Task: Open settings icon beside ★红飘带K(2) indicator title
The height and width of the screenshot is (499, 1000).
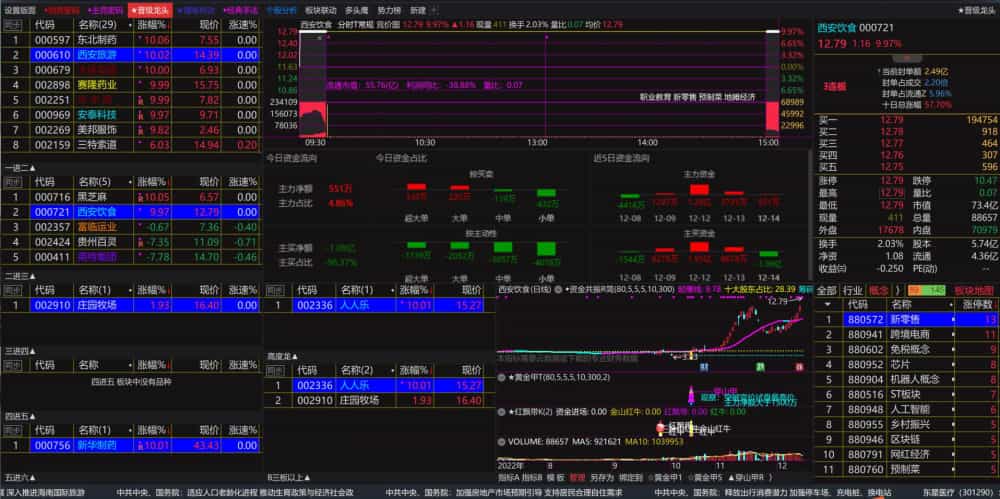Action: pyautogui.click(x=502, y=412)
